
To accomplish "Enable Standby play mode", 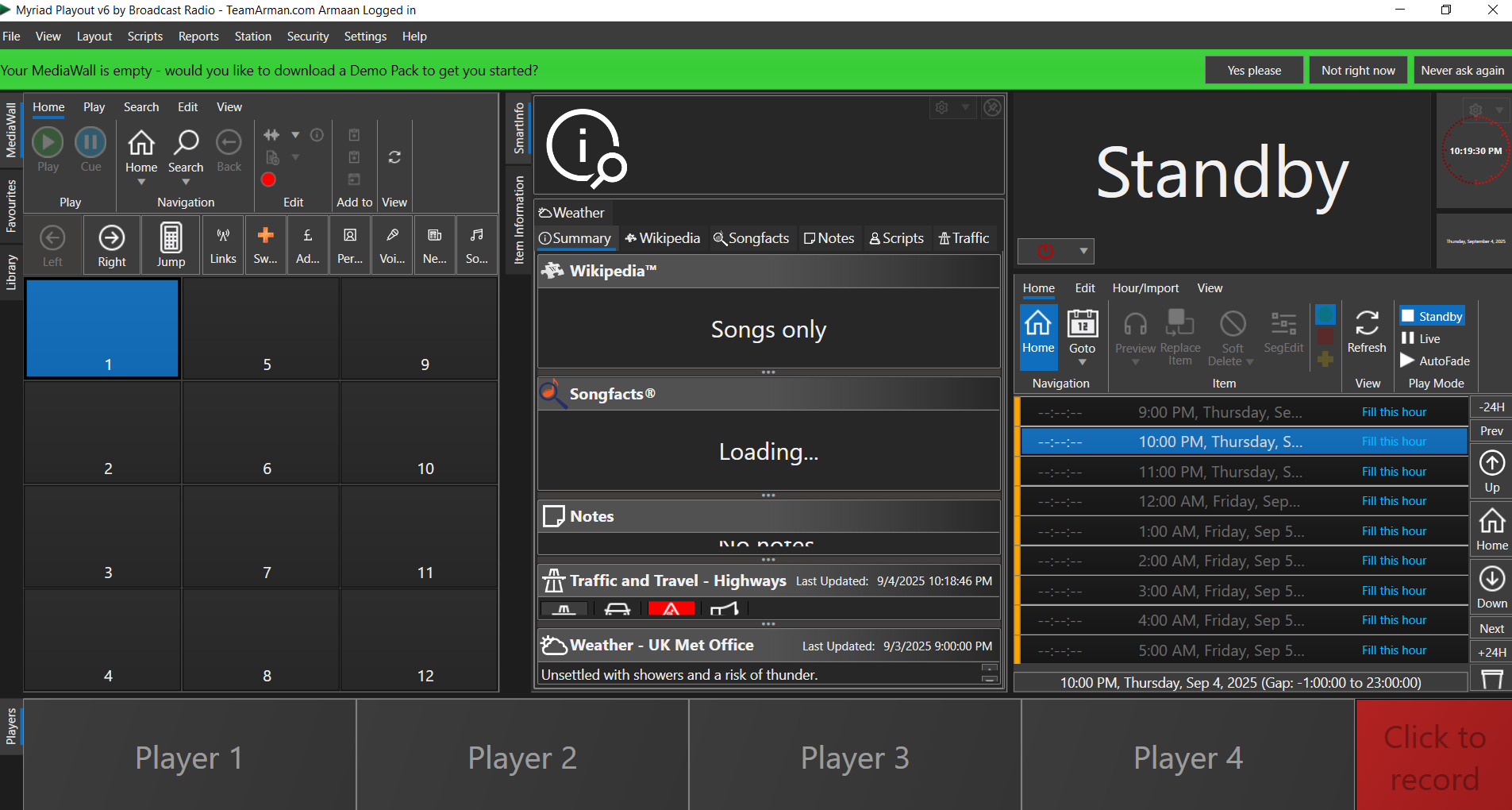I will click(1432, 316).
